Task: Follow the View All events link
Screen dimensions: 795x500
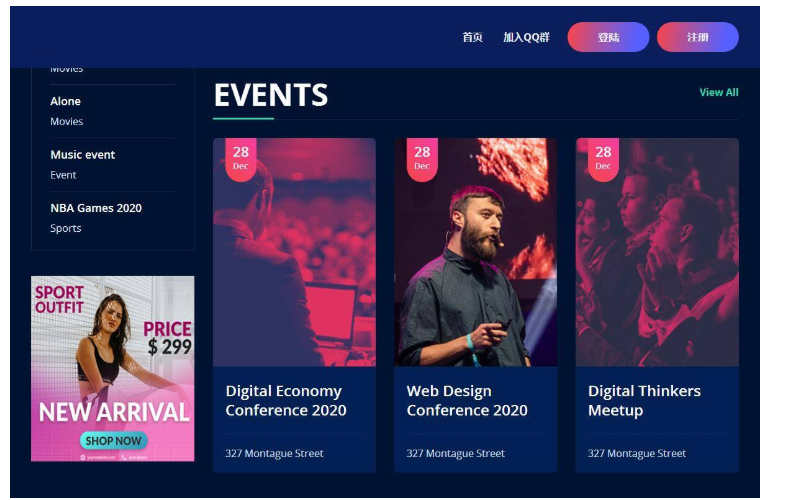Action: pos(718,92)
